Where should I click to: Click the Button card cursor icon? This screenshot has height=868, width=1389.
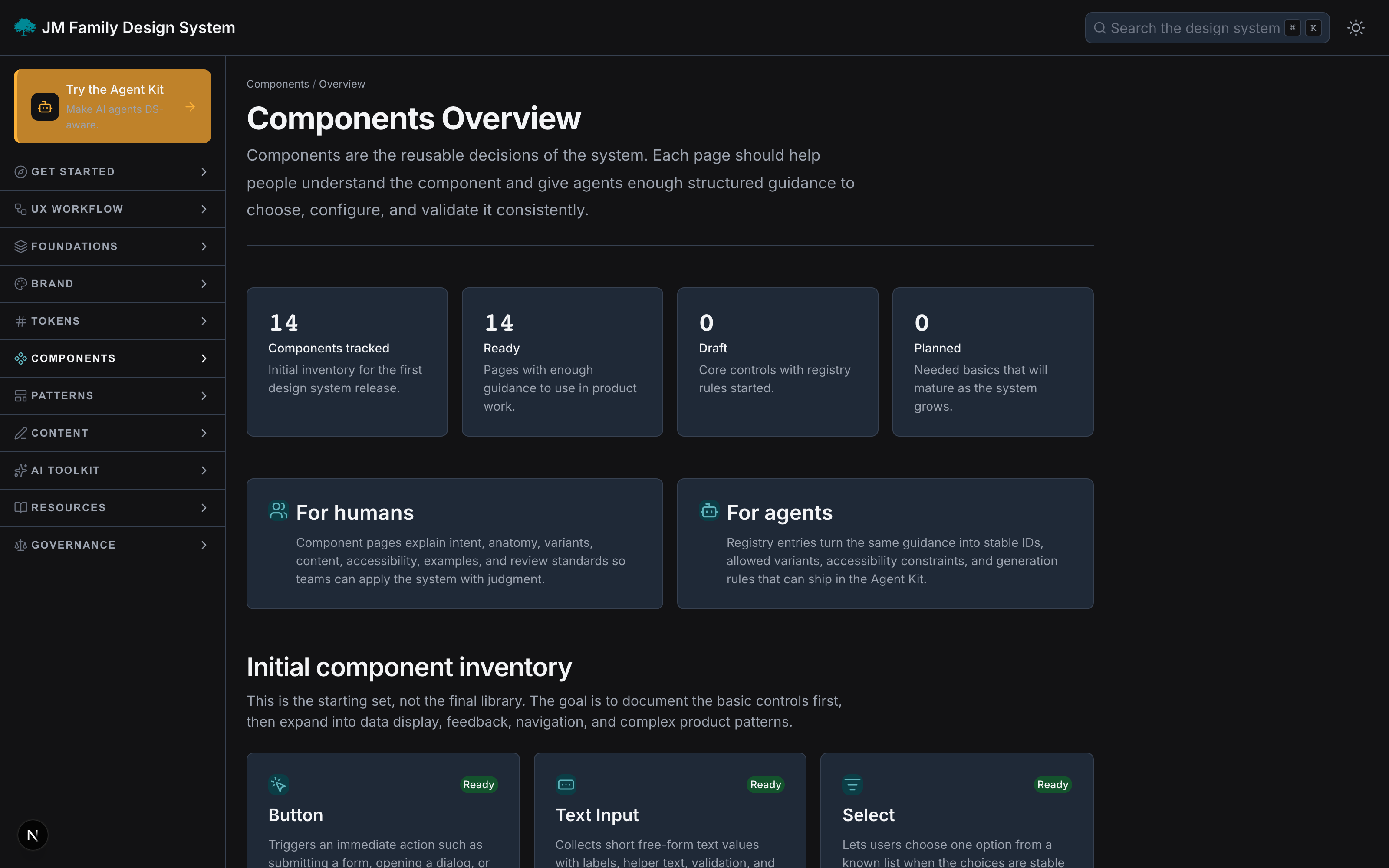[278, 784]
